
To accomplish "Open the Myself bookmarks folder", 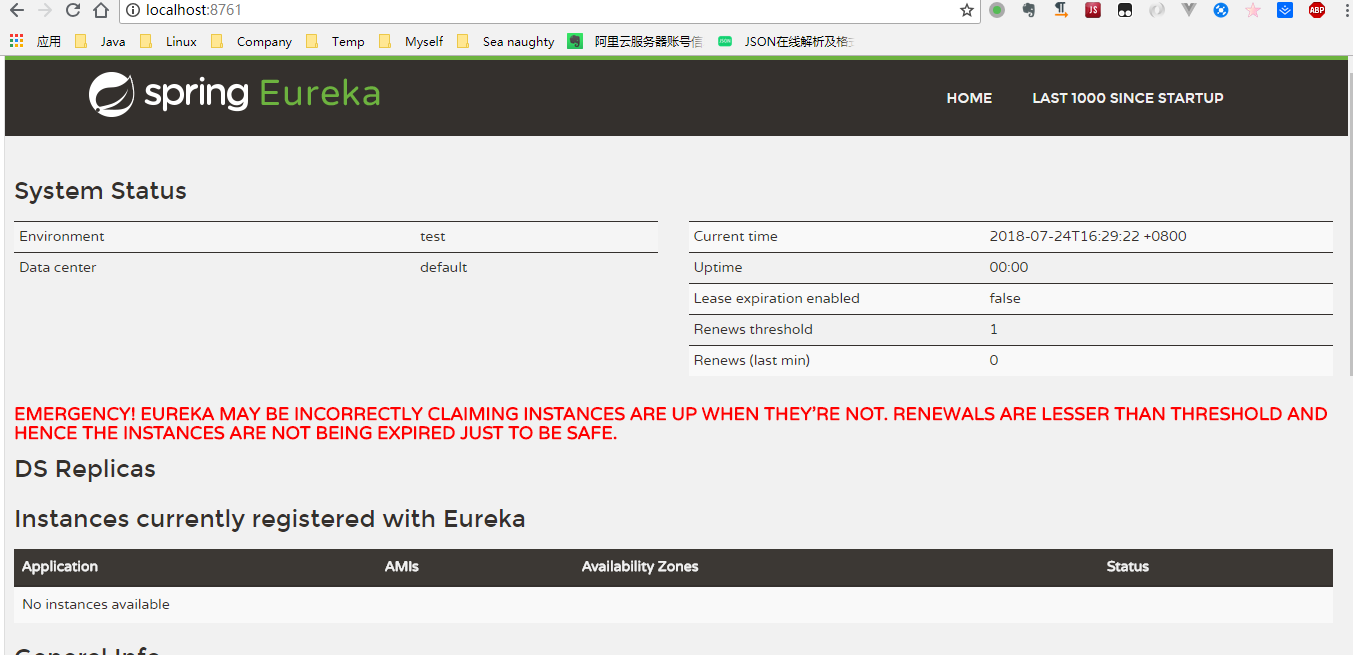I will 411,41.
